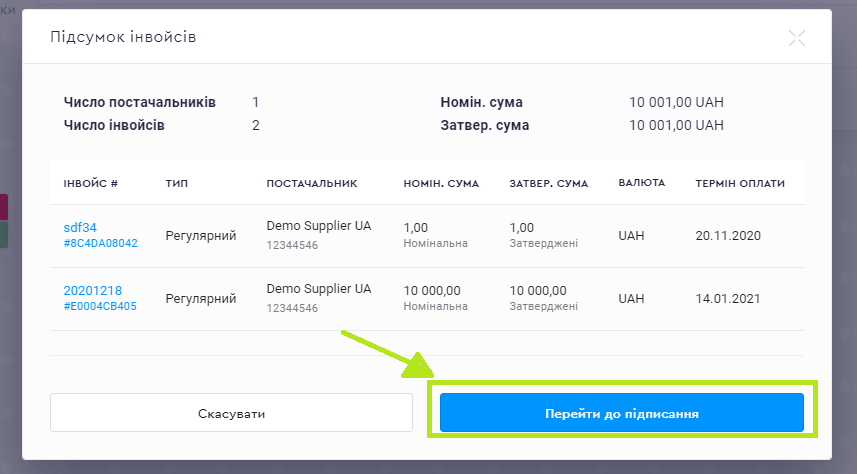
Task: Sort by Інвойс # column header
Action: (x=91, y=184)
